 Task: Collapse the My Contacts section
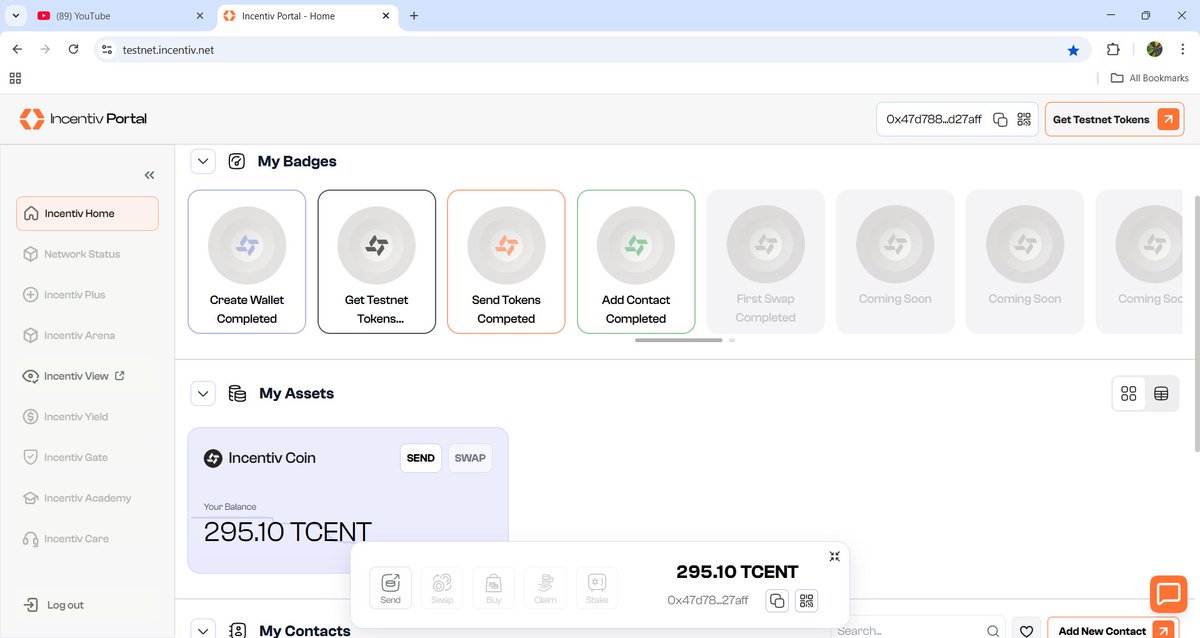pyautogui.click(x=203, y=630)
